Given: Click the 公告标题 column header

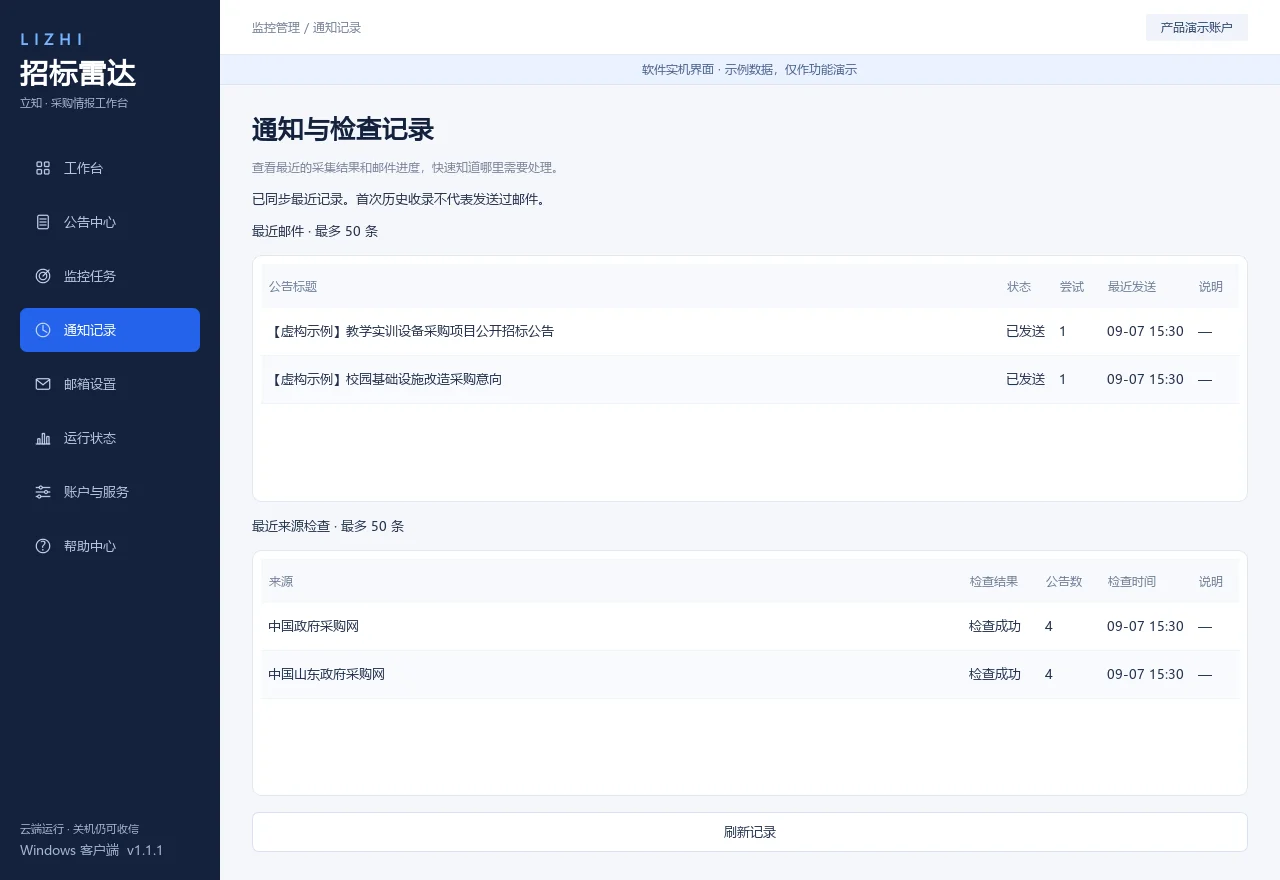Looking at the screenshot, I should 293,286.
